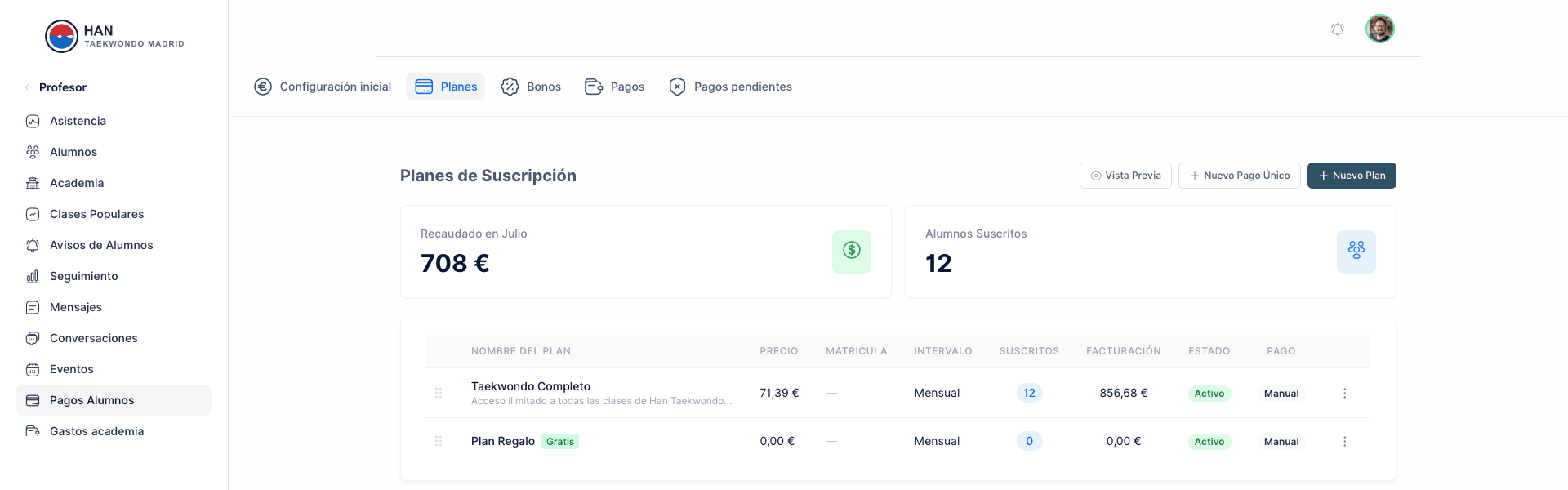Viewport: 1568px width, 490px height.
Task: Grab the drag handle for Taekwondo Completo
Action: coord(439,393)
